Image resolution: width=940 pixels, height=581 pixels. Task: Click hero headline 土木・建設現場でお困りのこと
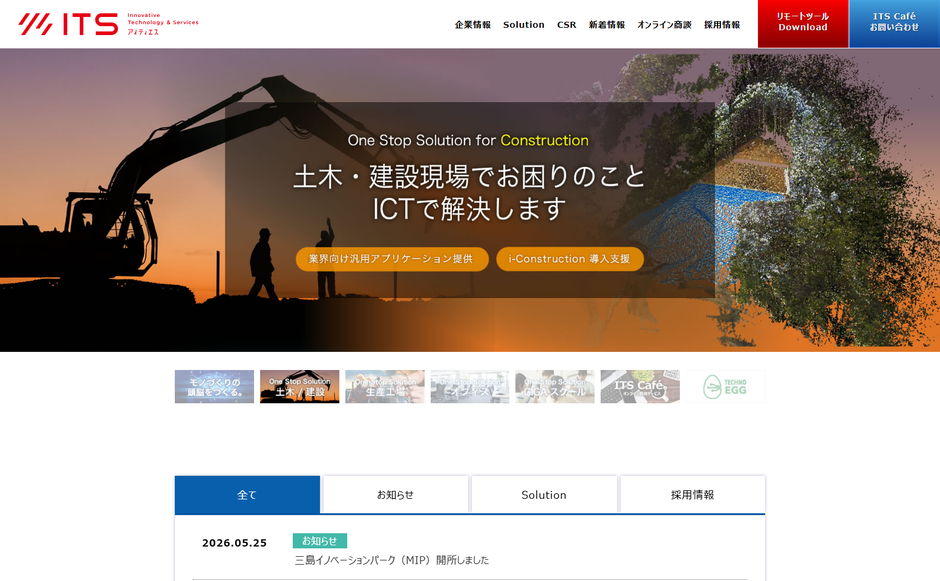[469, 177]
